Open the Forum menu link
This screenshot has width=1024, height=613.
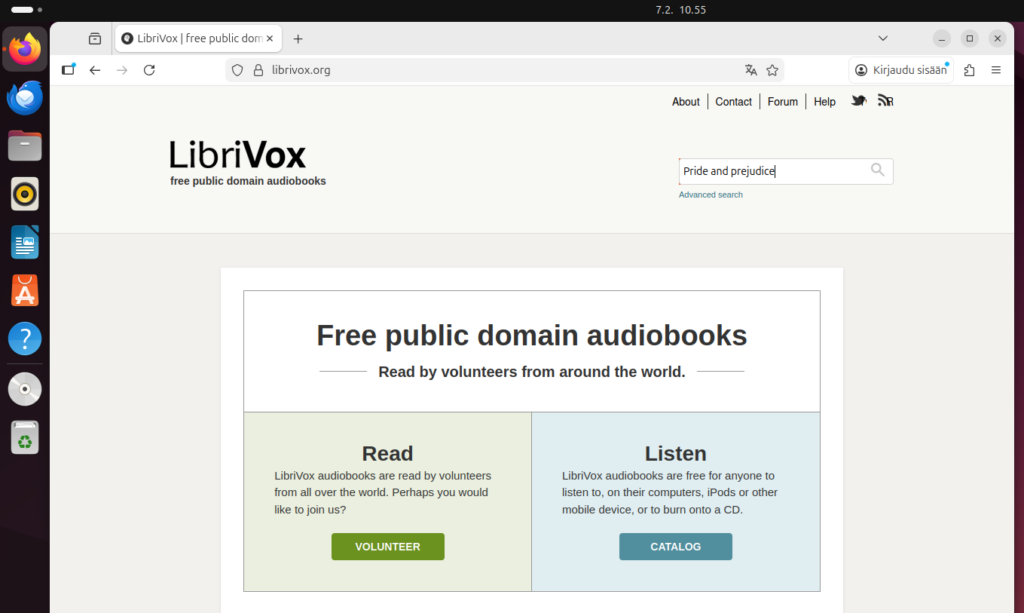[x=782, y=102]
